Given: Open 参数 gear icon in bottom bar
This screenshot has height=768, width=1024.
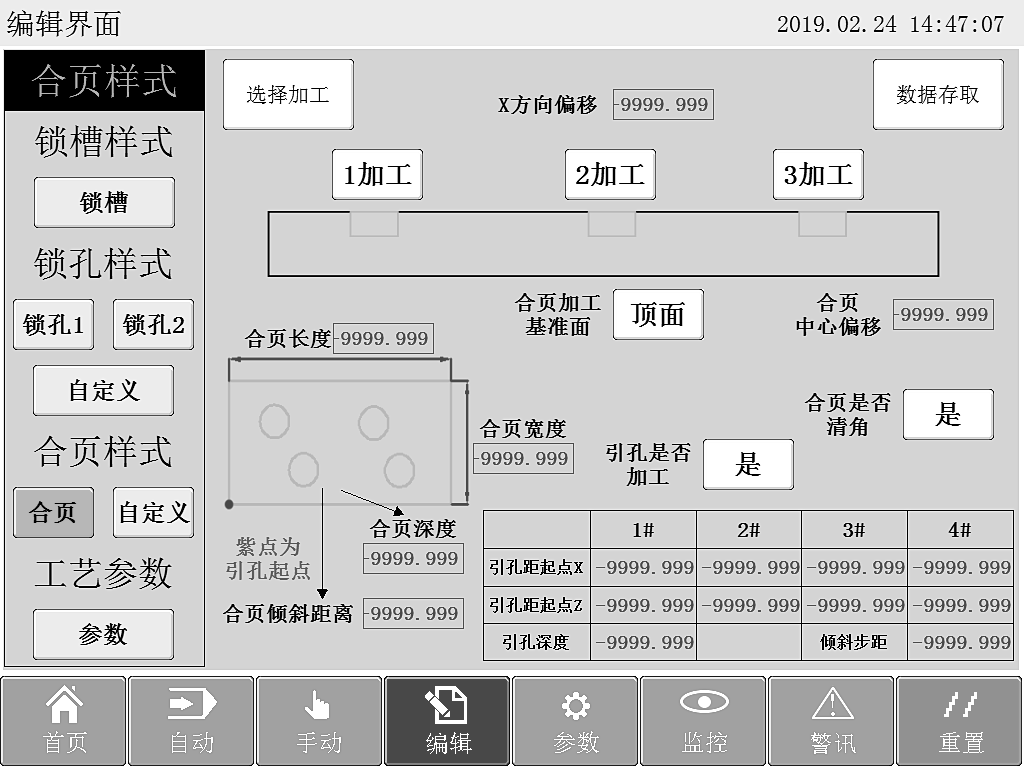Looking at the screenshot, I should click(x=575, y=720).
